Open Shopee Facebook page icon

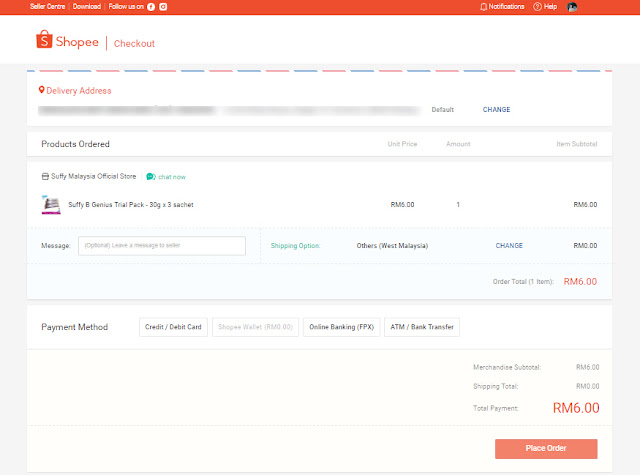point(151,7)
